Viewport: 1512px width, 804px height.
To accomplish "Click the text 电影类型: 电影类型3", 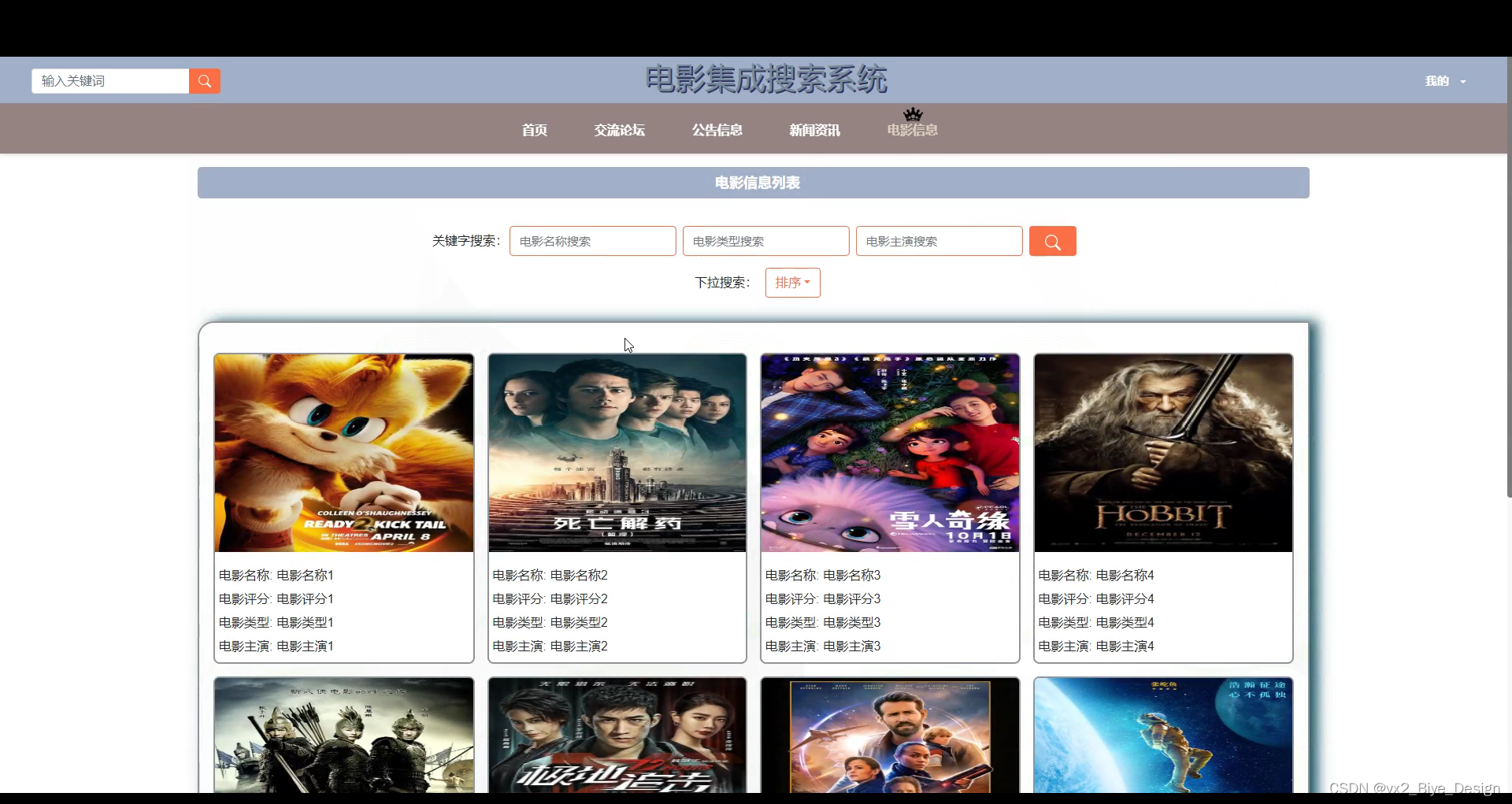I will coord(823,623).
